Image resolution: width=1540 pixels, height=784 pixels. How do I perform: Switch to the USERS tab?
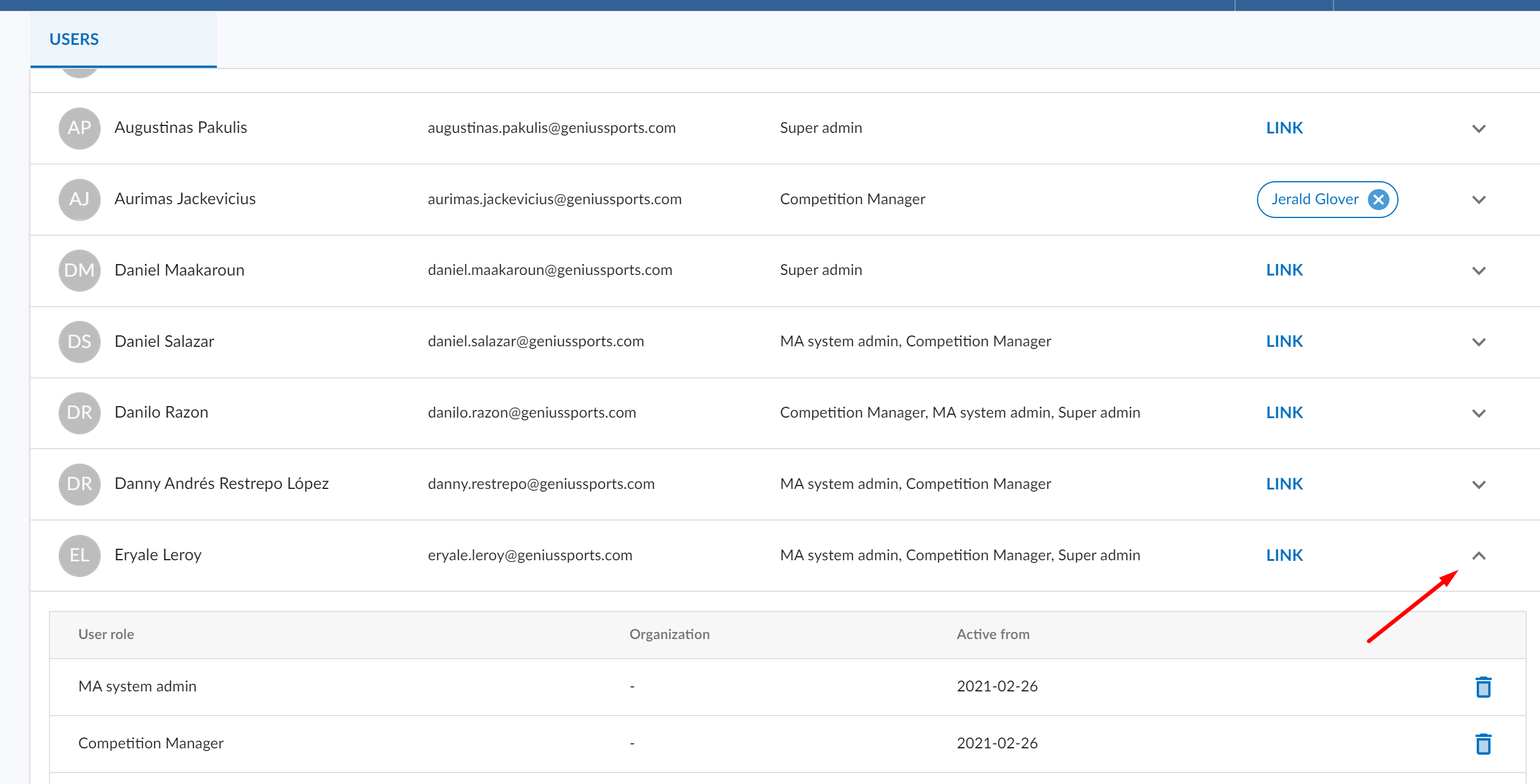point(74,40)
